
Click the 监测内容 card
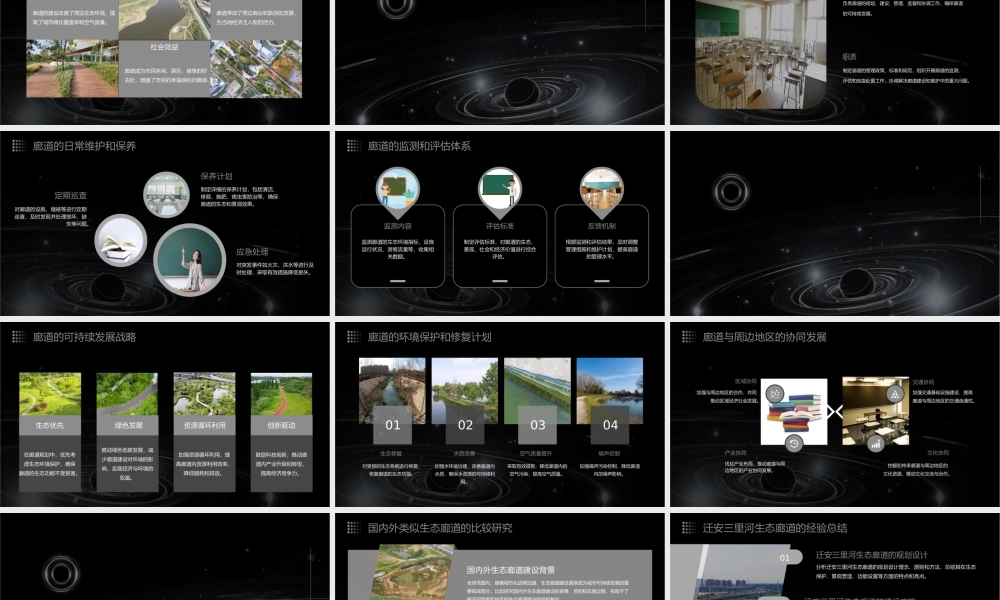397,246
